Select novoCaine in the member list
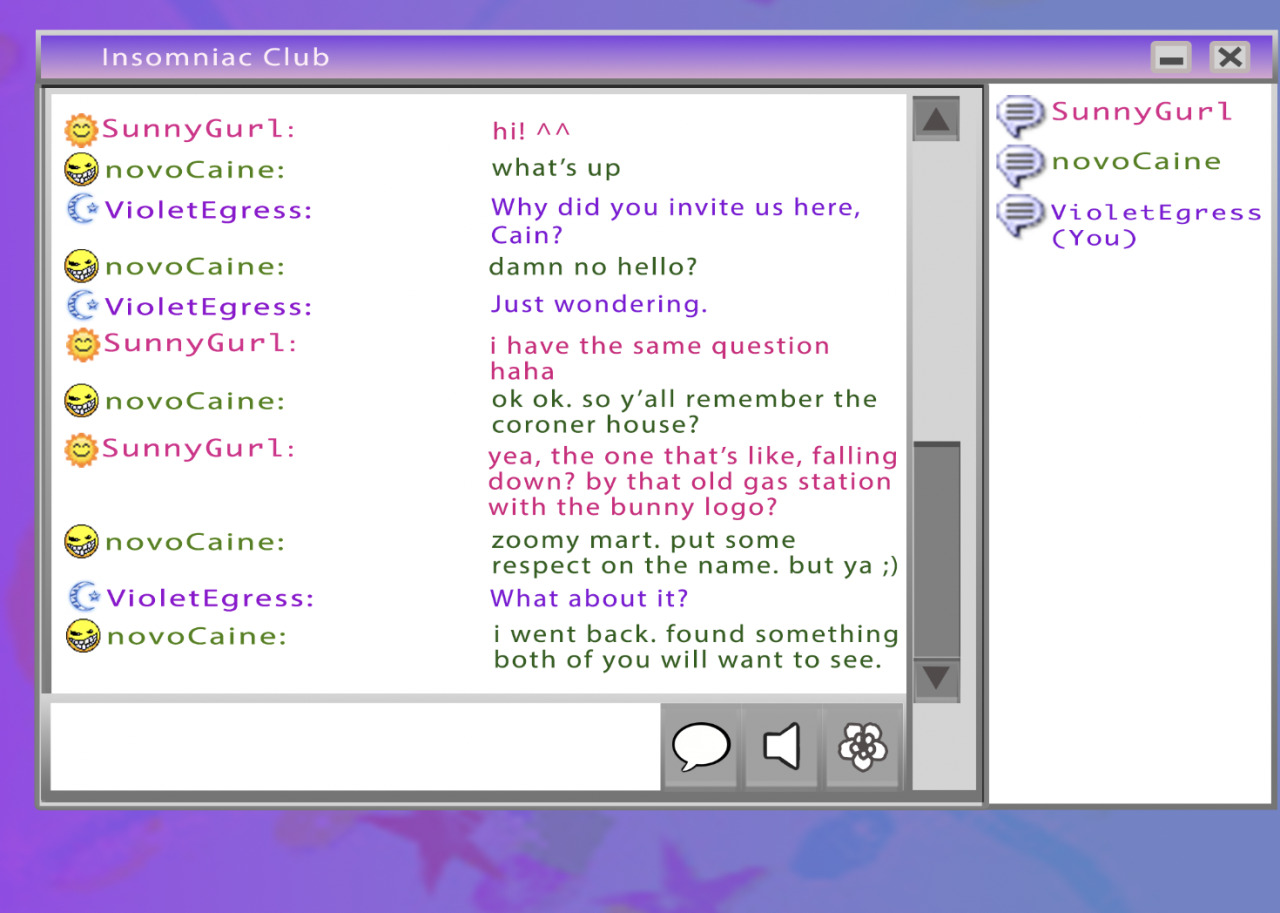 click(1135, 161)
